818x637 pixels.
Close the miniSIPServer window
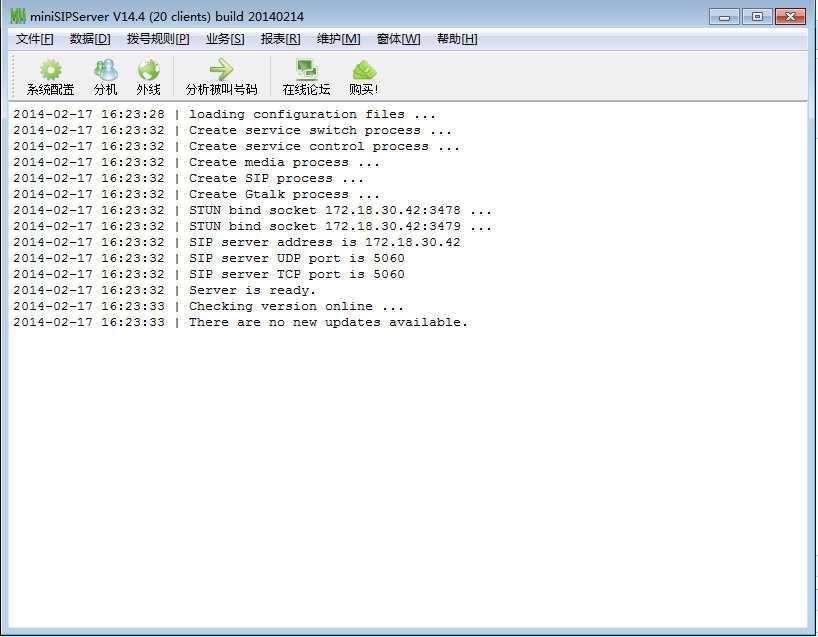click(790, 17)
